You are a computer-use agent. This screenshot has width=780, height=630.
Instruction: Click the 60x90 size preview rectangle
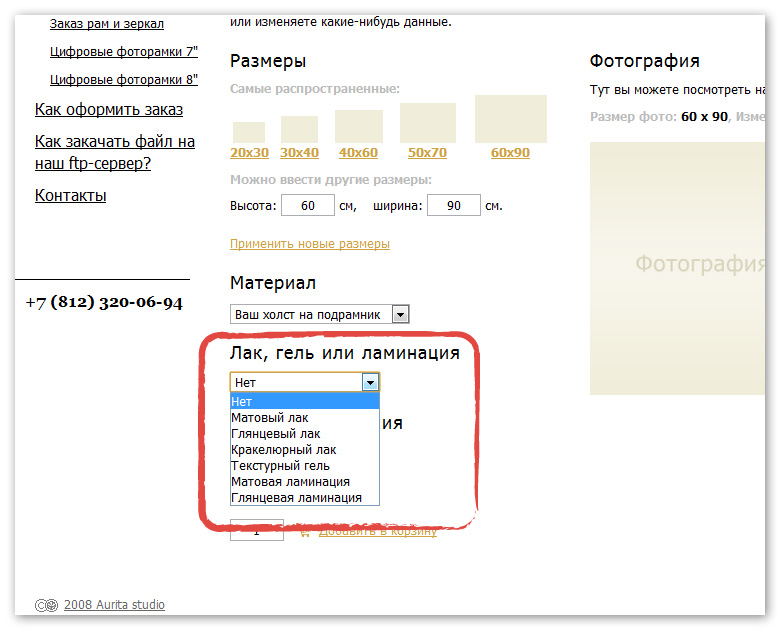click(x=511, y=119)
